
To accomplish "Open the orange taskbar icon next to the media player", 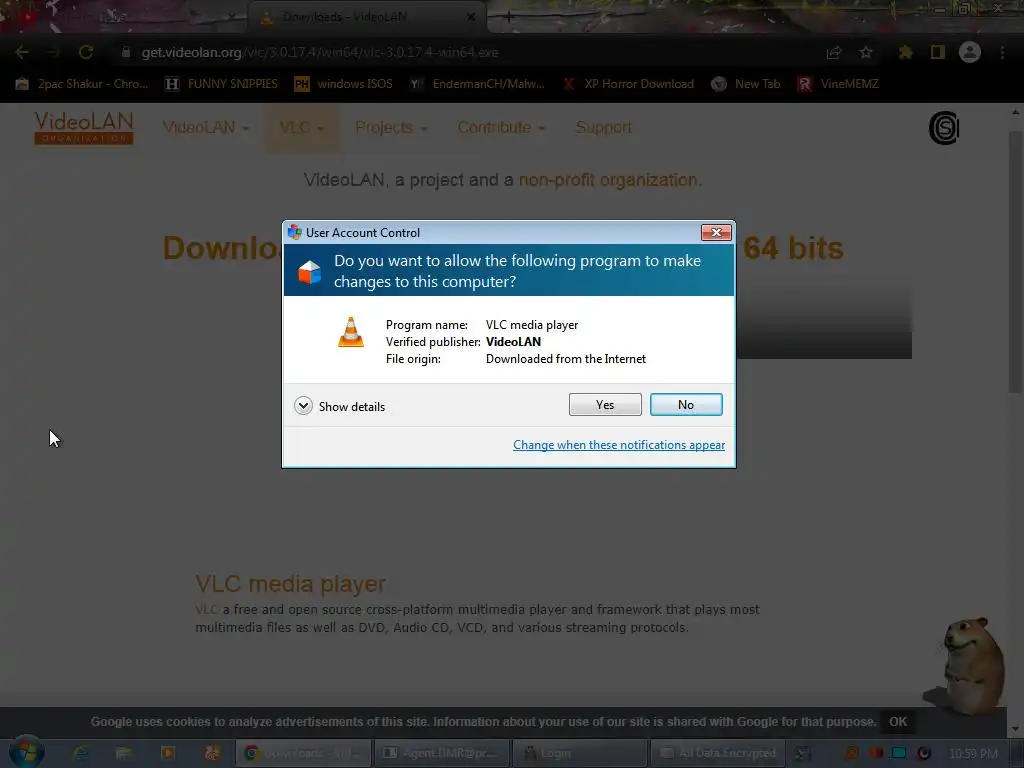I will (x=212, y=753).
